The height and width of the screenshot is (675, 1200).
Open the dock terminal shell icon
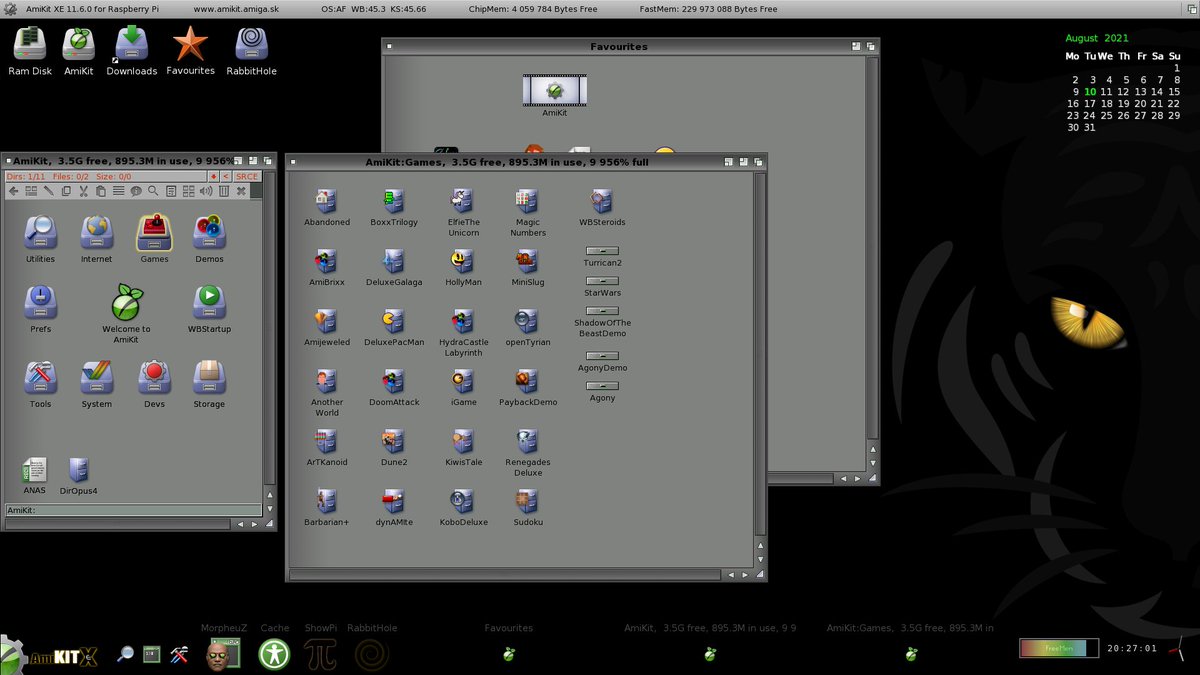pos(152,655)
